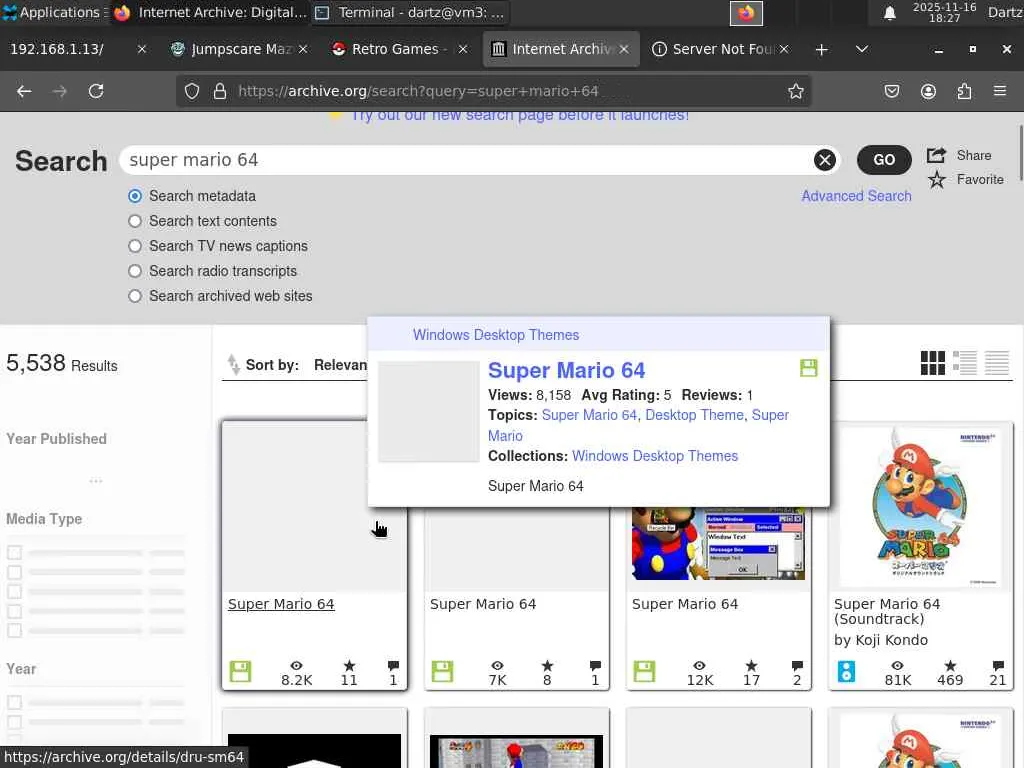Select Search metadata radio option
Image resolution: width=1024 pixels, height=768 pixels.
pos(135,196)
